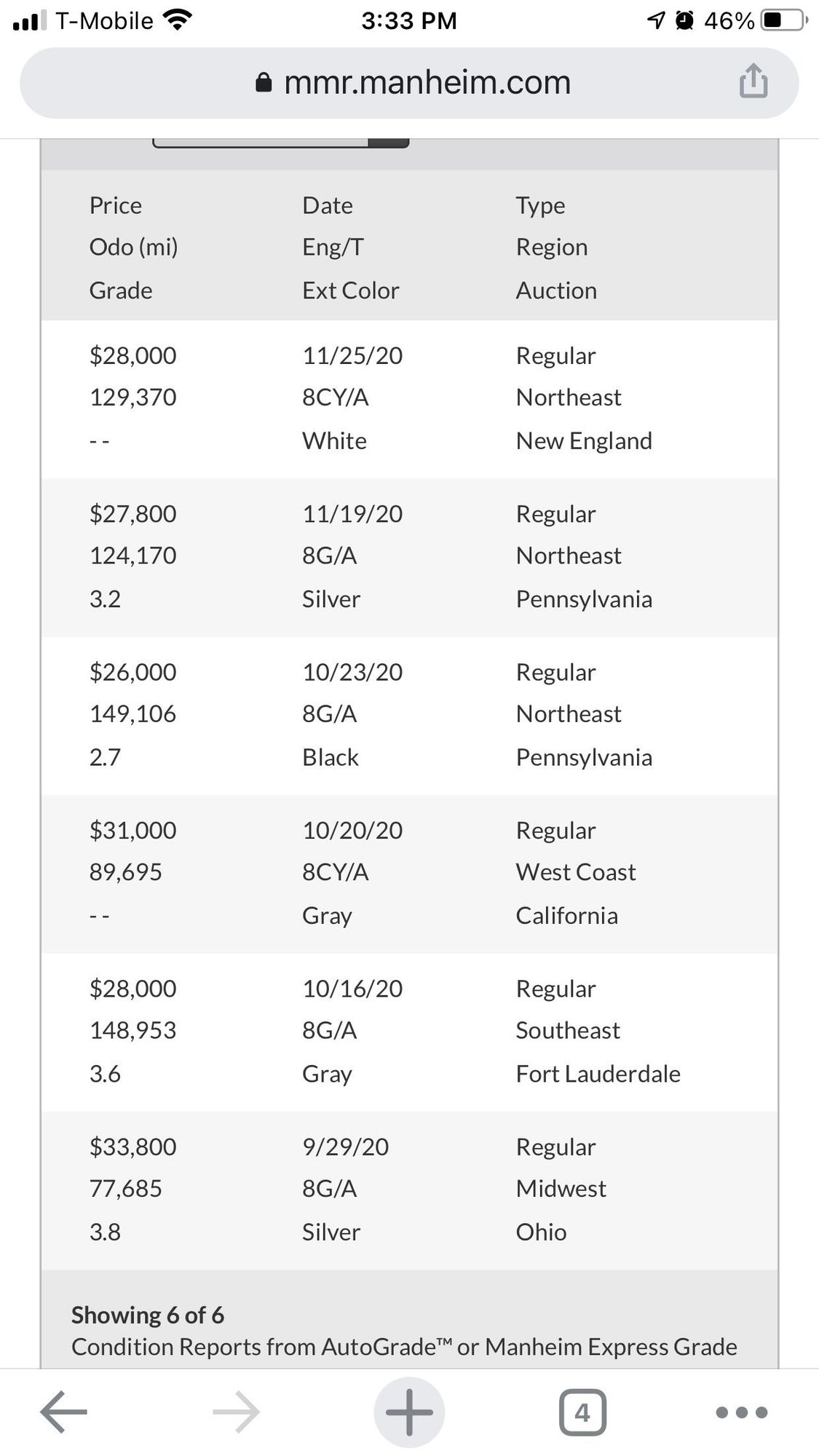Select the $27,800 Silver Pennsylvania transaction
Screen dimensions: 819x1456
[x=409, y=557]
